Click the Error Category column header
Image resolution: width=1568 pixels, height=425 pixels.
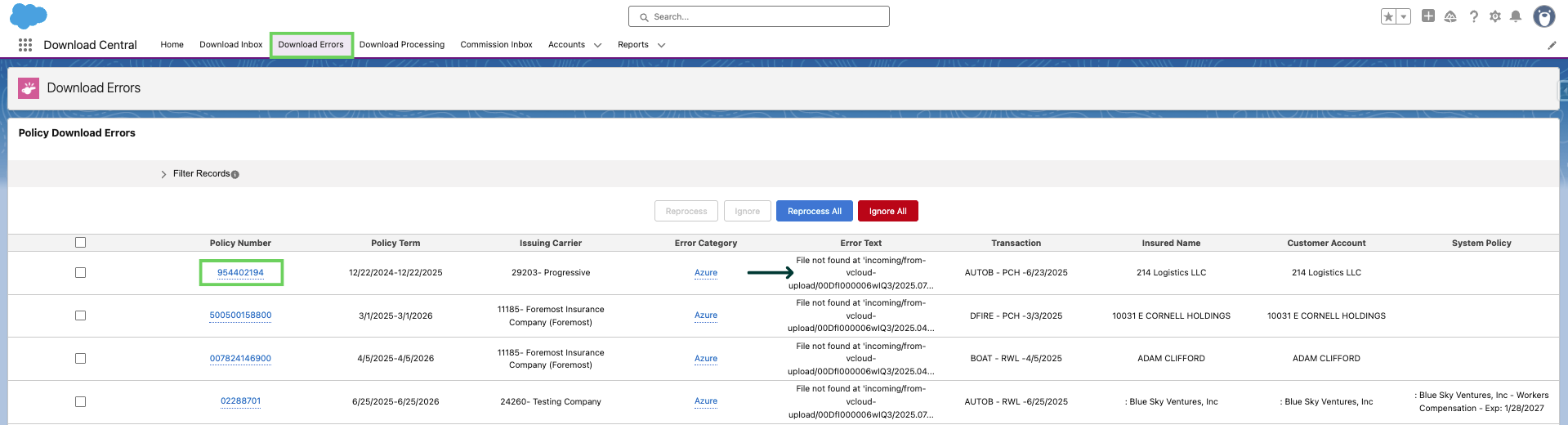pyautogui.click(x=706, y=244)
